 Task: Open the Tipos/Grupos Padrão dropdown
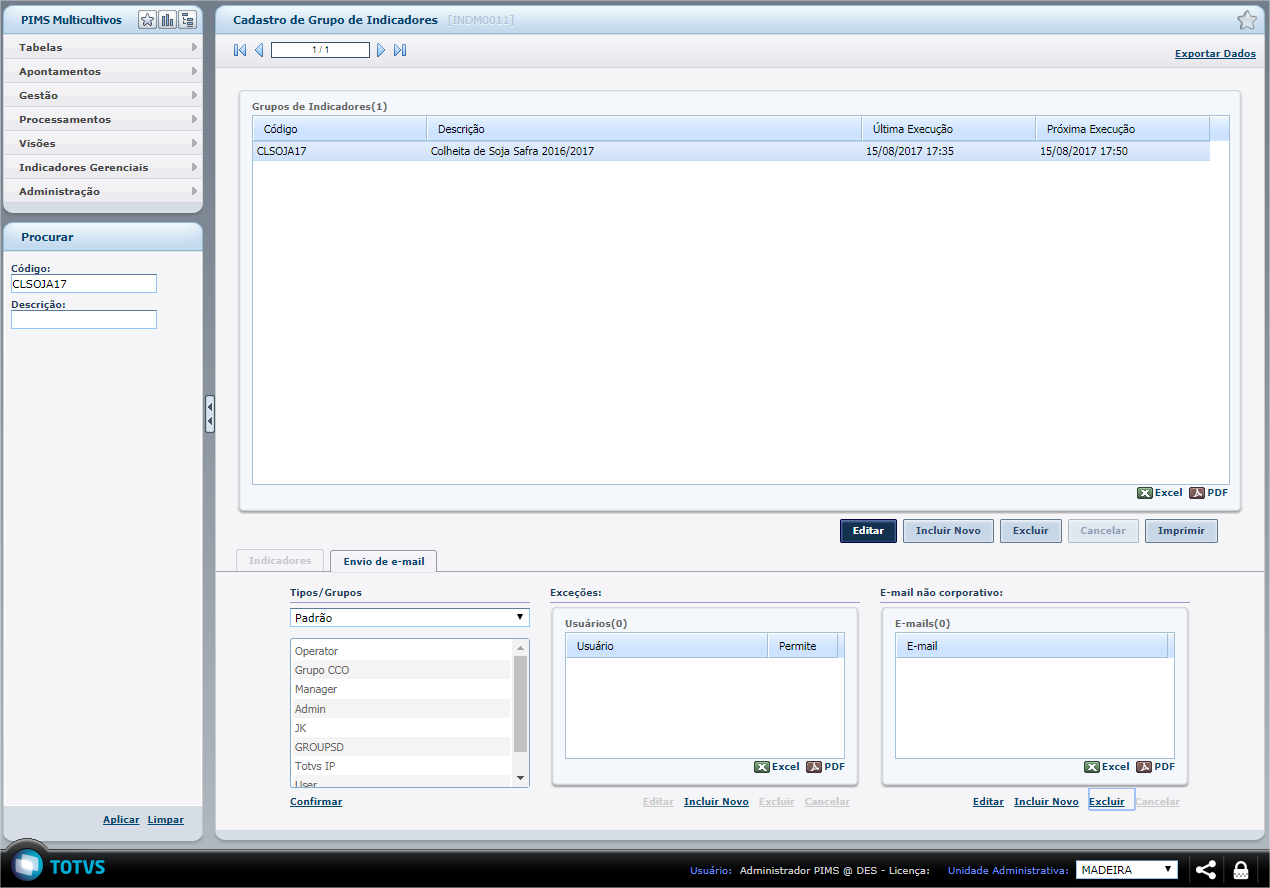coord(410,618)
